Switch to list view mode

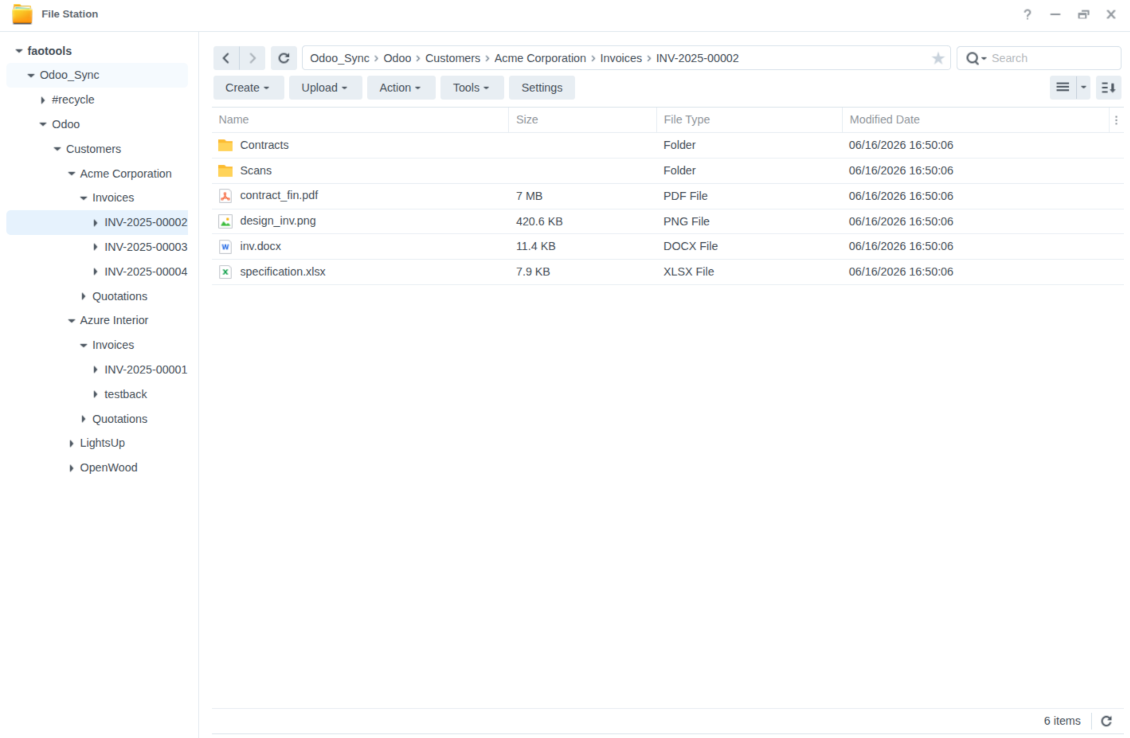[1062, 88]
